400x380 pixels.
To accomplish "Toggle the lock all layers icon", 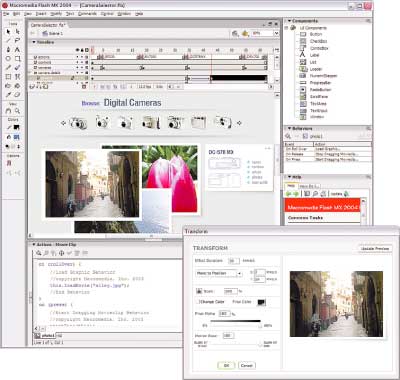I will pyautogui.click(x=82, y=50).
